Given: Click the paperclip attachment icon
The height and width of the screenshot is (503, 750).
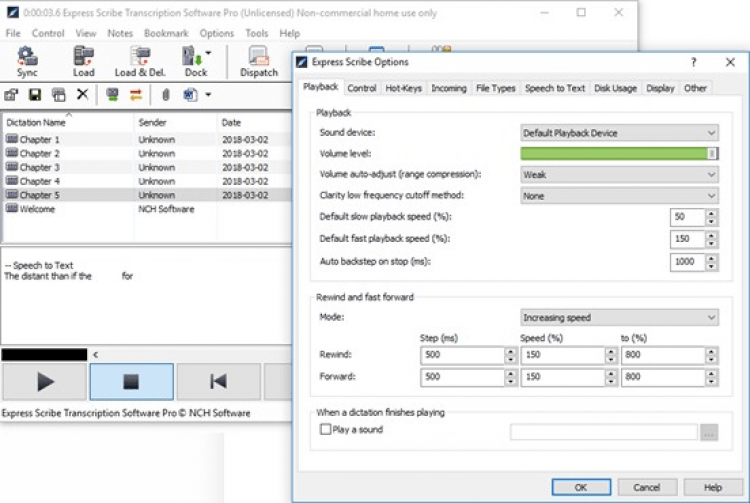Looking at the screenshot, I should (166, 95).
